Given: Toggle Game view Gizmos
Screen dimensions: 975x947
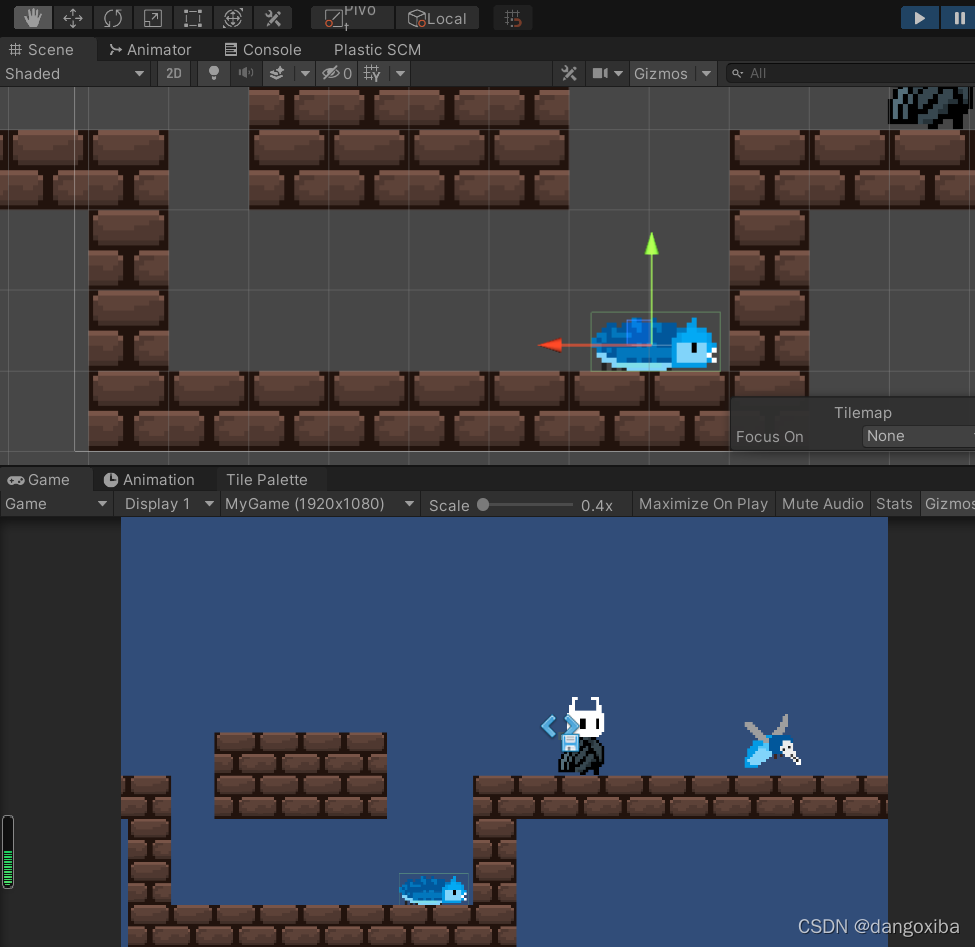Looking at the screenshot, I should coord(948,504).
